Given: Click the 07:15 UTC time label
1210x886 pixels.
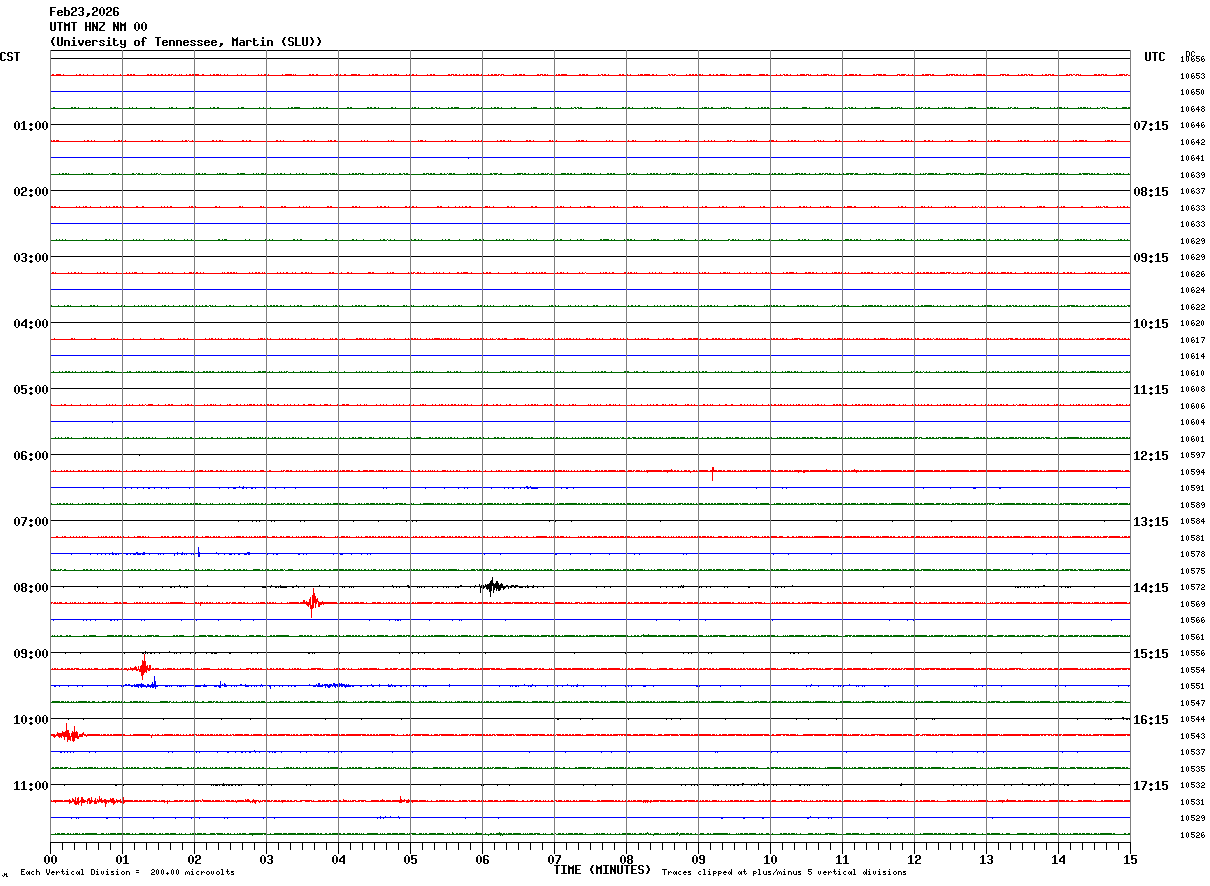Looking at the screenshot, I should [x=1151, y=126].
